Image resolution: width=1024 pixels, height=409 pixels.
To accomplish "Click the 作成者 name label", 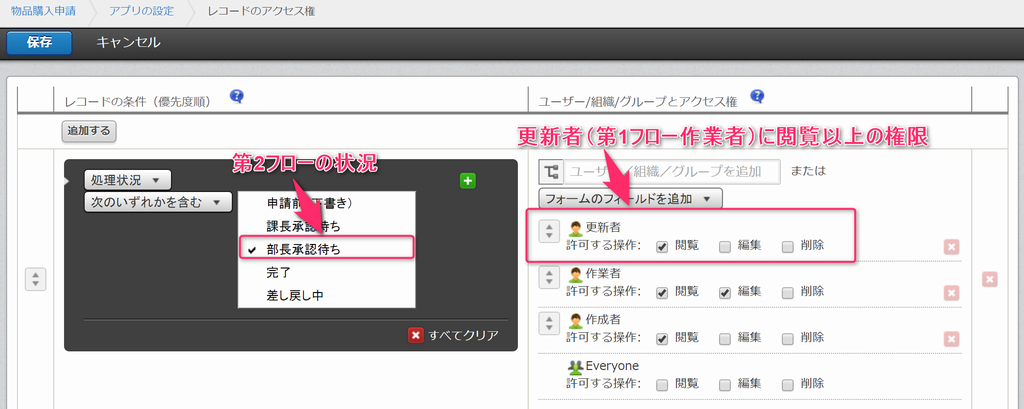I will coord(603,320).
